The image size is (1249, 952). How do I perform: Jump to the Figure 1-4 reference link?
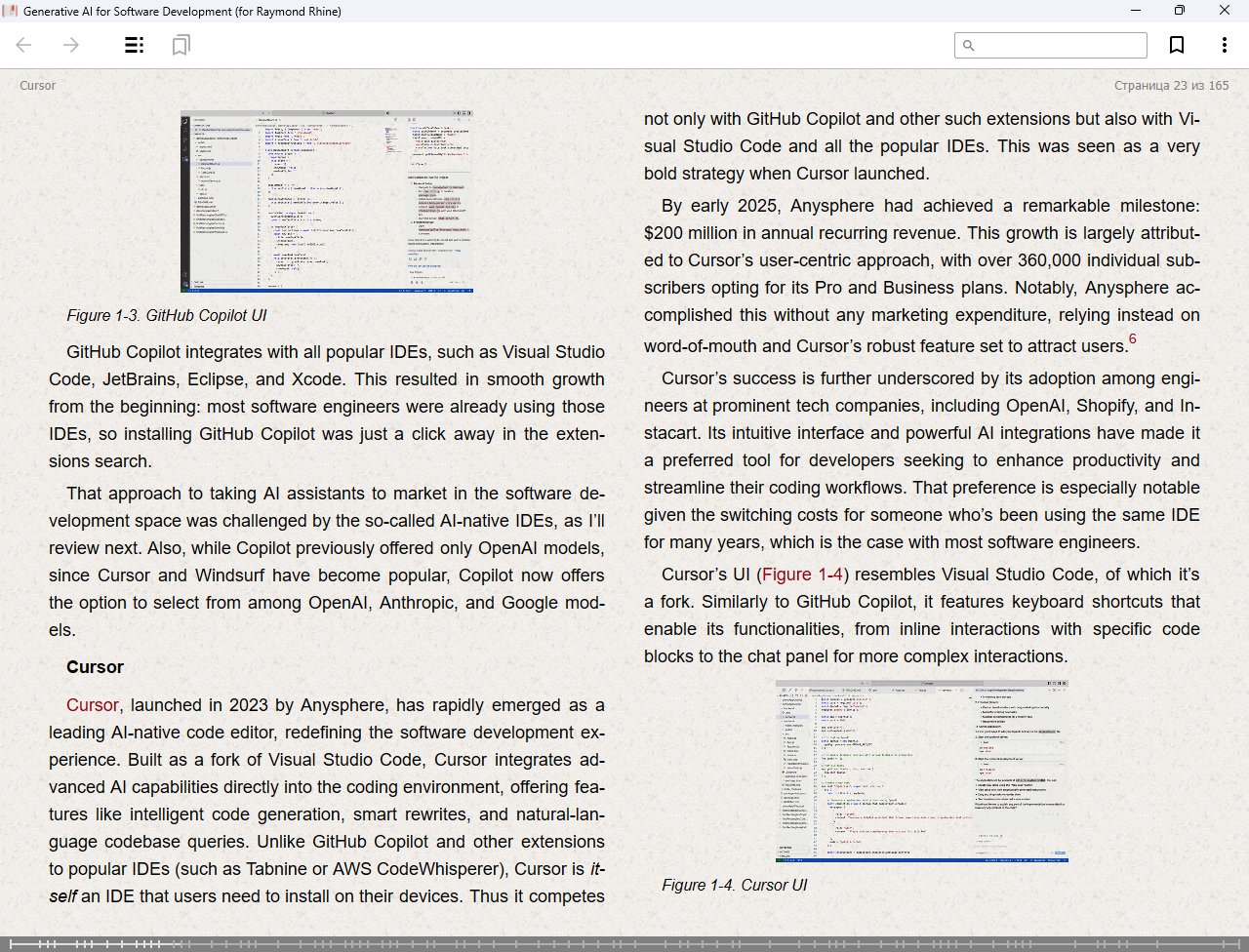801,575
